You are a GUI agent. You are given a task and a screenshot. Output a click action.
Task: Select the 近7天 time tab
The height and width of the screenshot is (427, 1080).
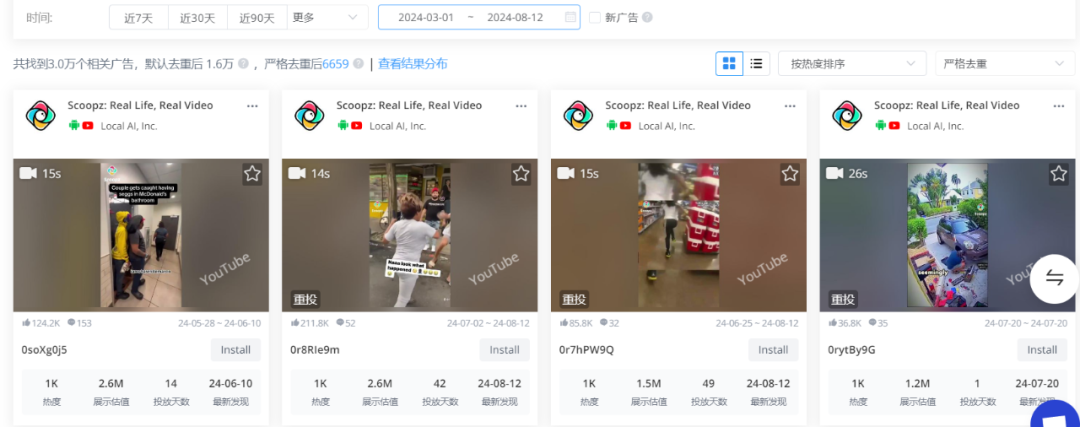139,18
